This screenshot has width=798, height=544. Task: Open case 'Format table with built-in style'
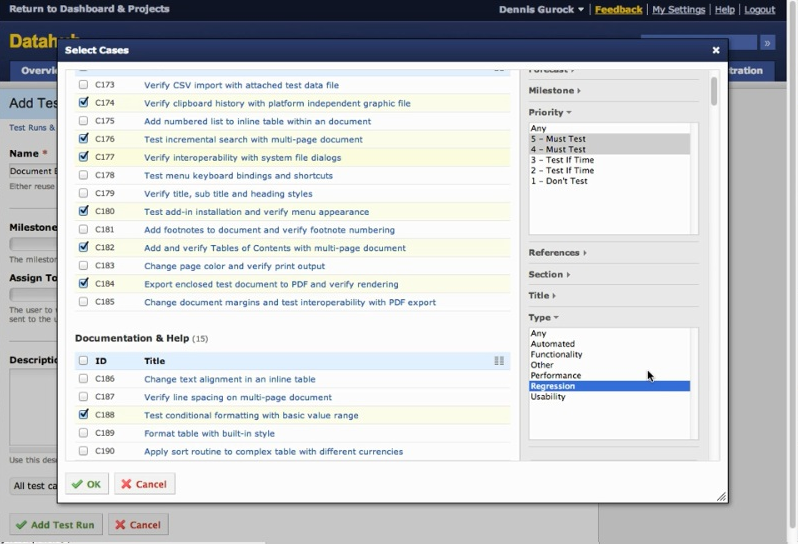(x=209, y=434)
